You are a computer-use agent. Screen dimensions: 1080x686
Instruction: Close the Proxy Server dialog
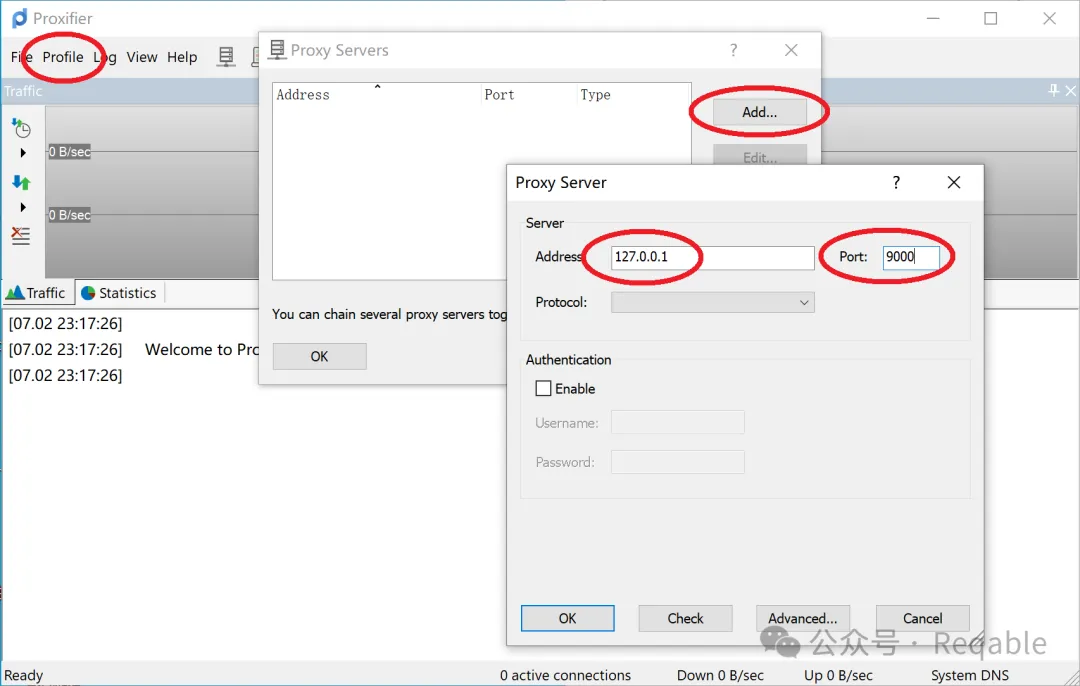(954, 183)
